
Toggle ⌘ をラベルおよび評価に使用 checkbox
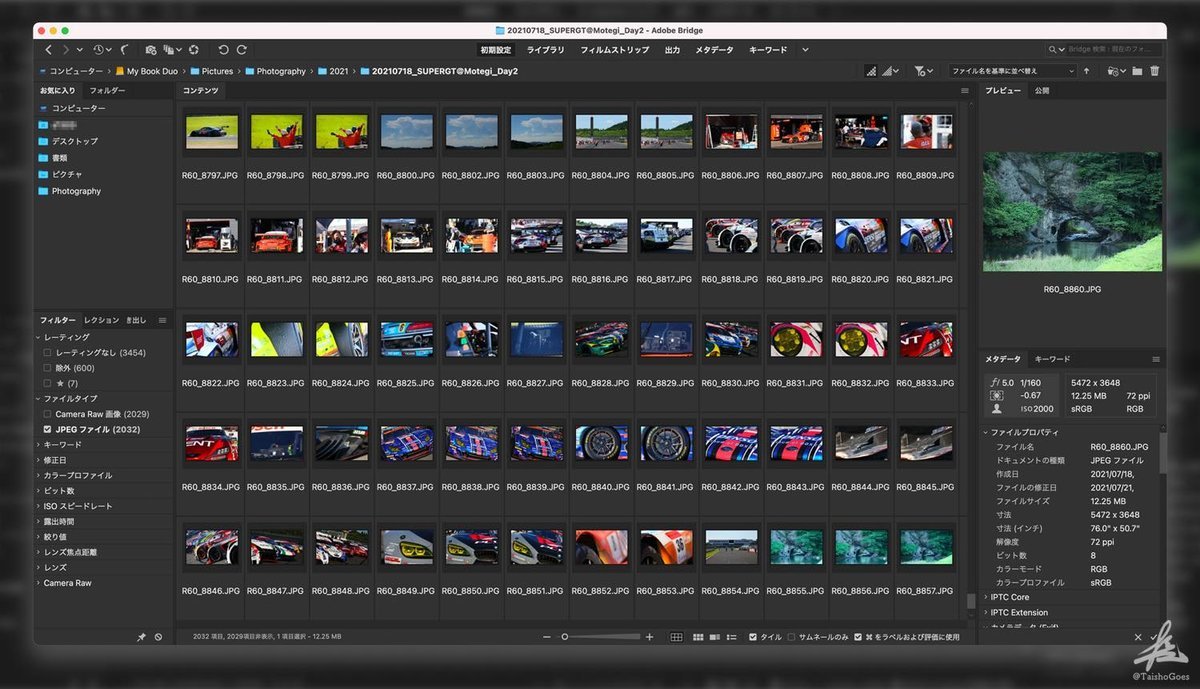pyautogui.click(x=858, y=637)
